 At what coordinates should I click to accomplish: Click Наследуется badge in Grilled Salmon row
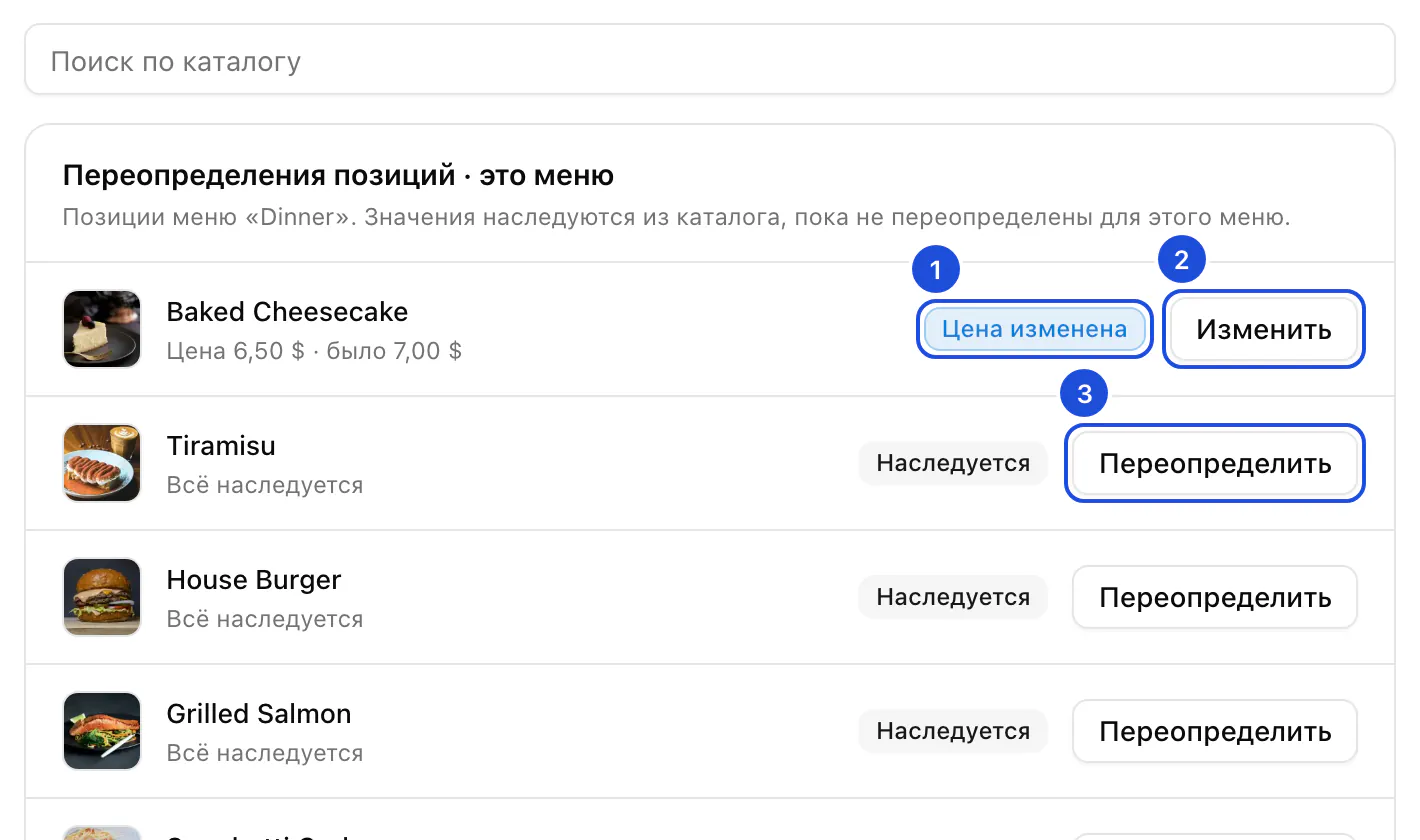point(953,731)
